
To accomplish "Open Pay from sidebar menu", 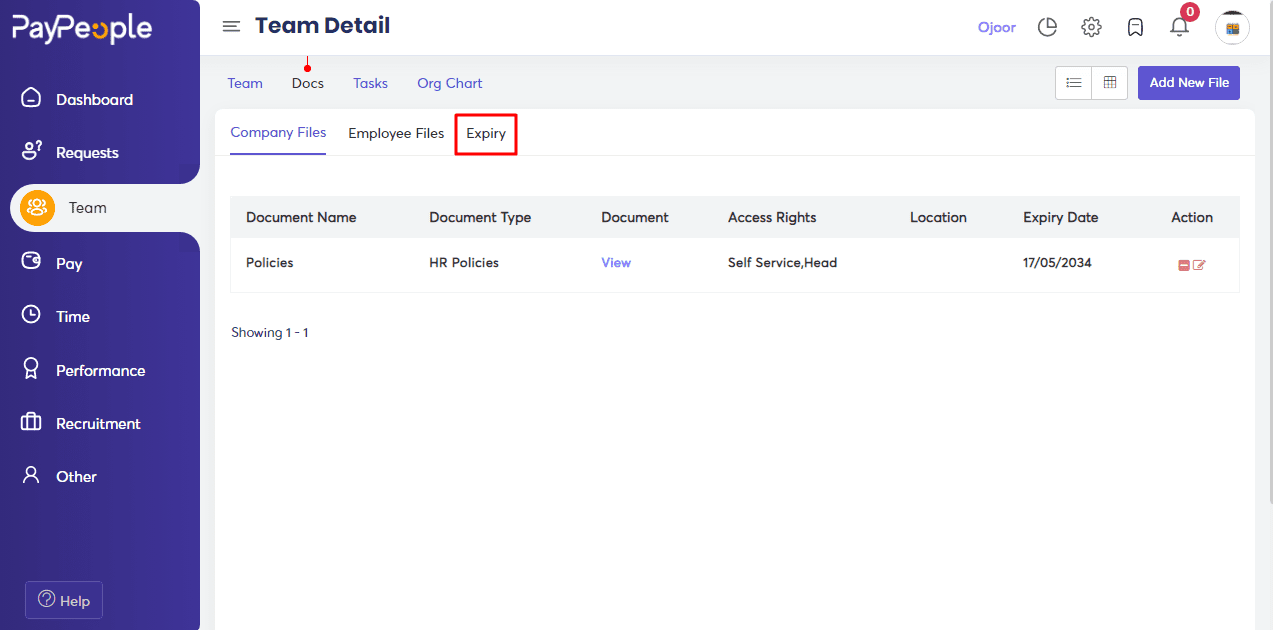I will coord(69,264).
